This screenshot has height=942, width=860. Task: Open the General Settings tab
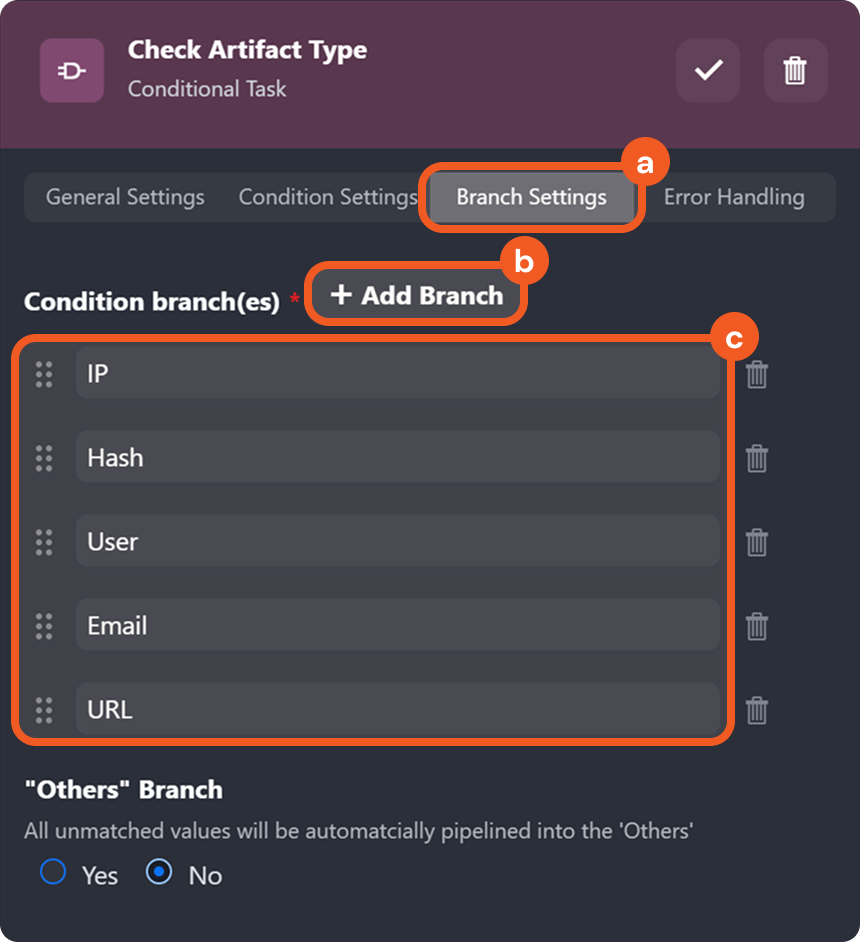[x=125, y=197]
